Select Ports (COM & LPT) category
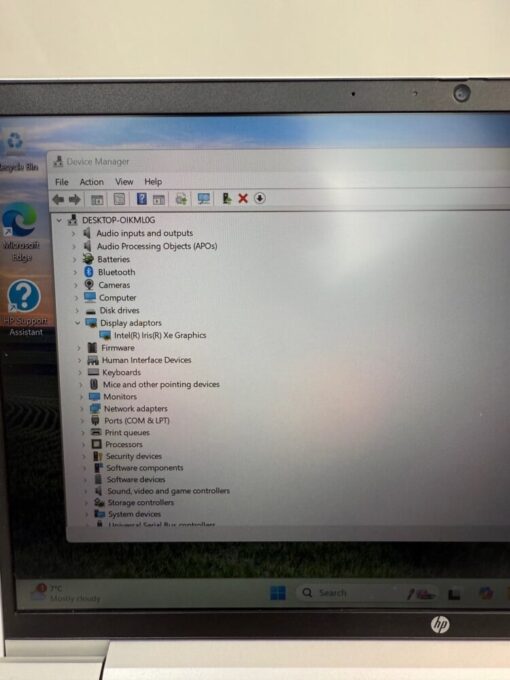The width and height of the screenshot is (510, 680). pyautogui.click(x=137, y=421)
